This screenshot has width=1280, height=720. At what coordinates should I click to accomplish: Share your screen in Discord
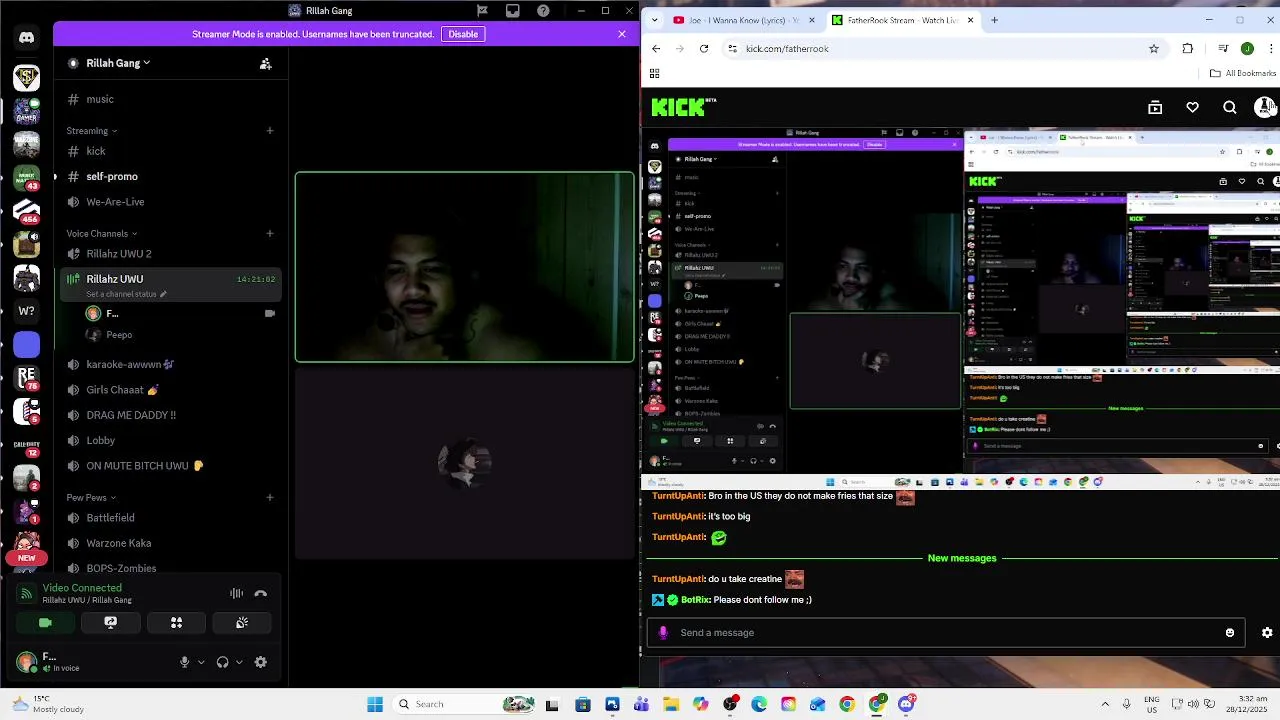pyautogui.click(x=110, y=622)
